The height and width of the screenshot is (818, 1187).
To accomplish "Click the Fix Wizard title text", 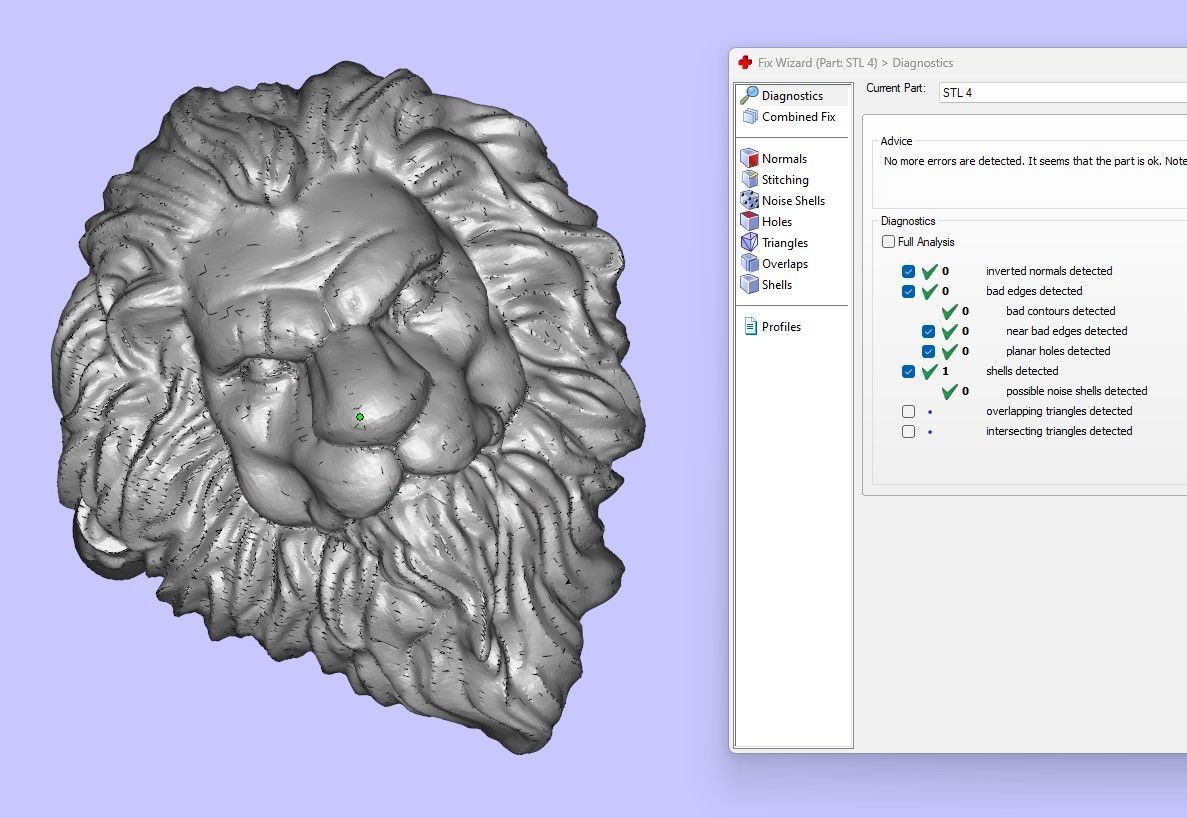I will pyautogui.click(x=855, y=63).
